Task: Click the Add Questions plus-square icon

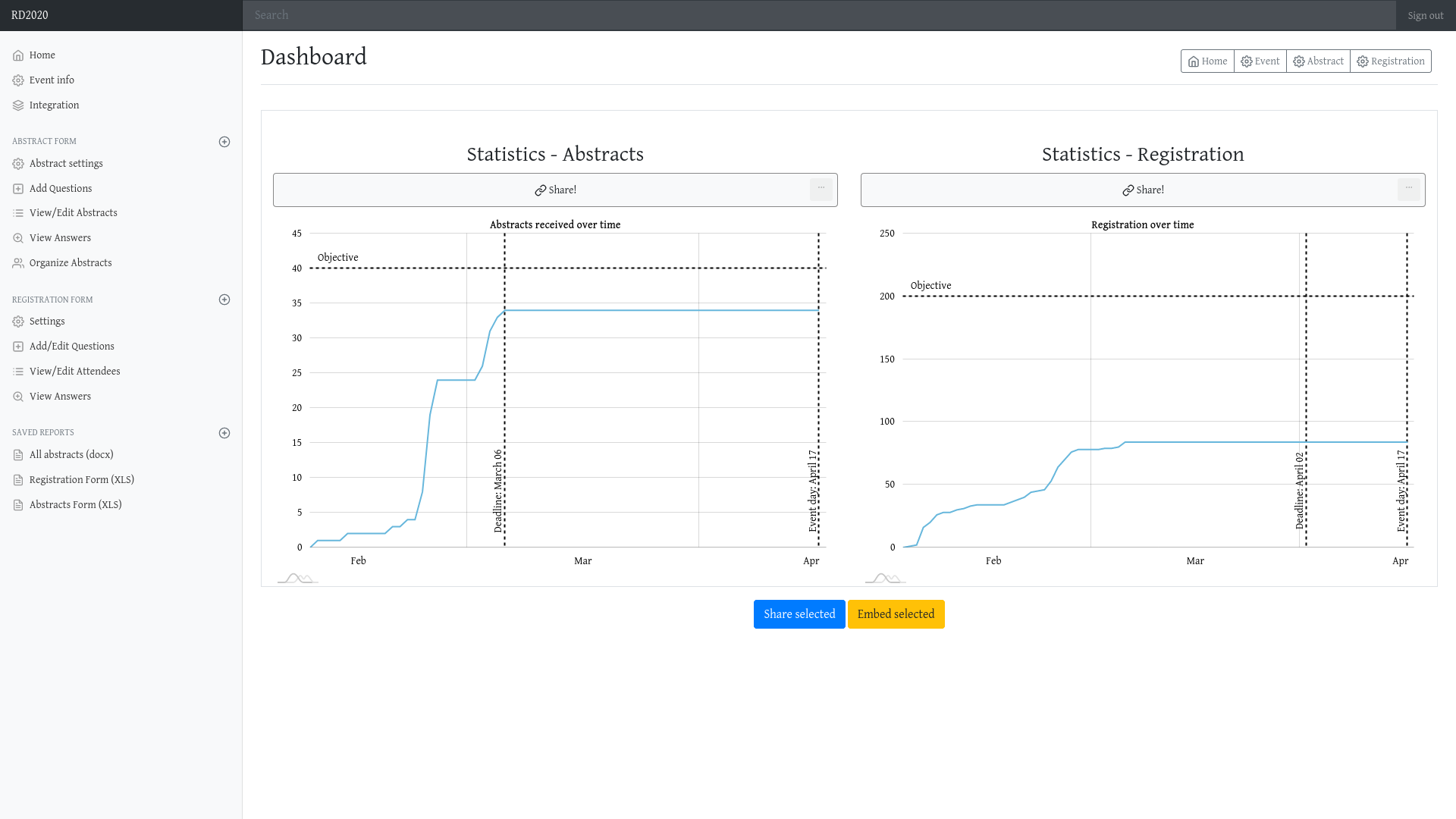Action: click(x=18, y=189)
